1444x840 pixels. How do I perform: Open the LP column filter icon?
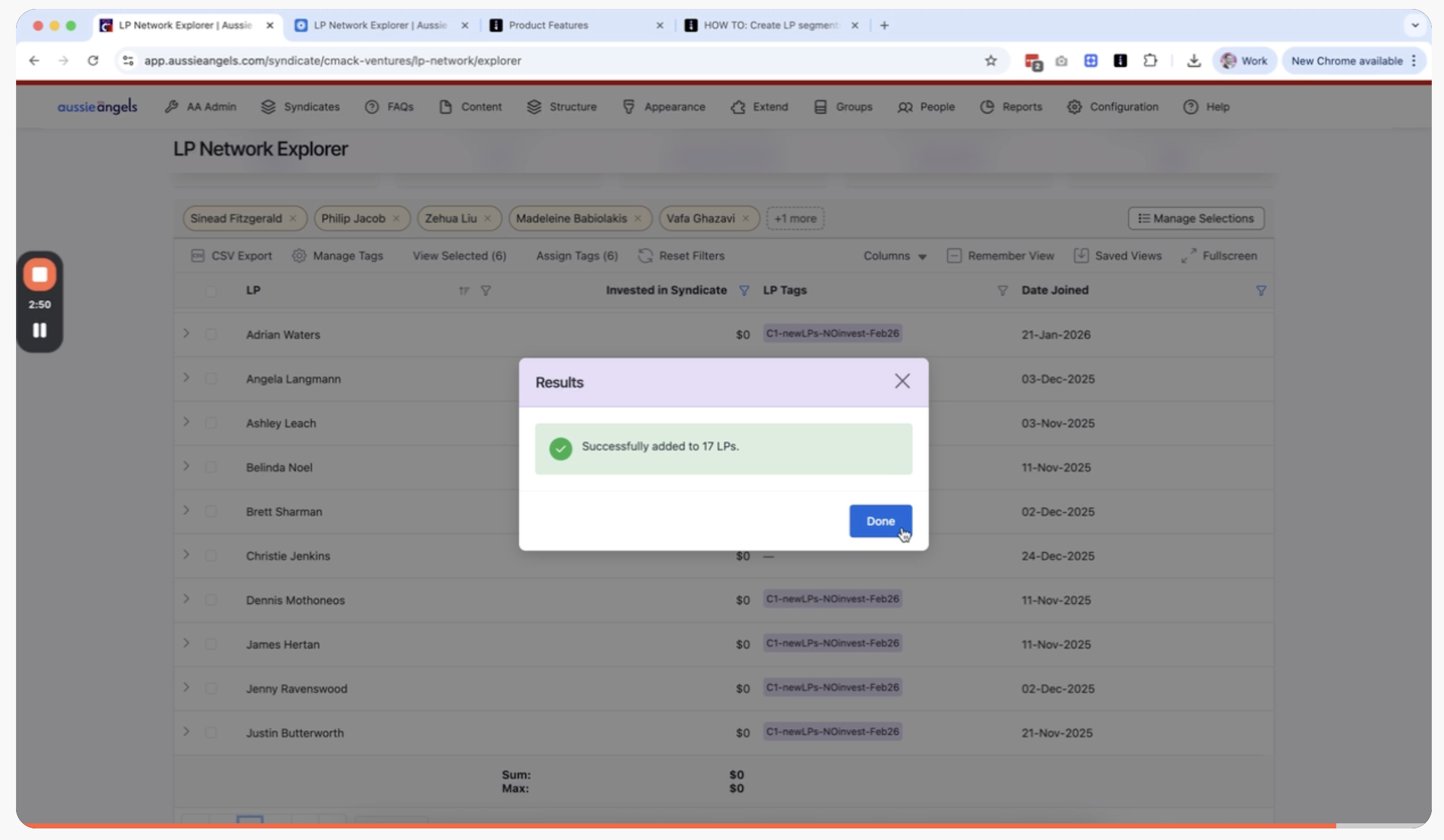[486, 290]
